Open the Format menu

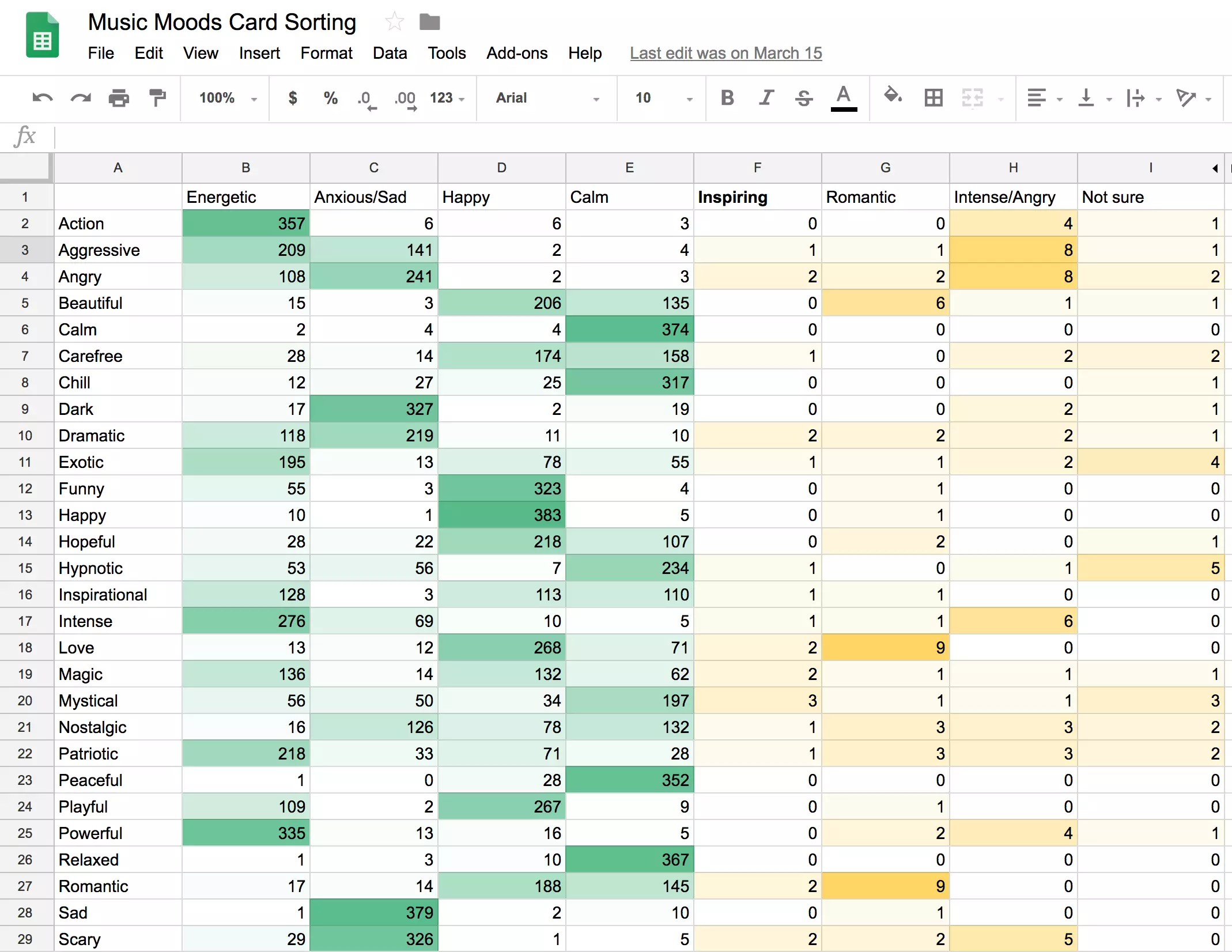326,53
